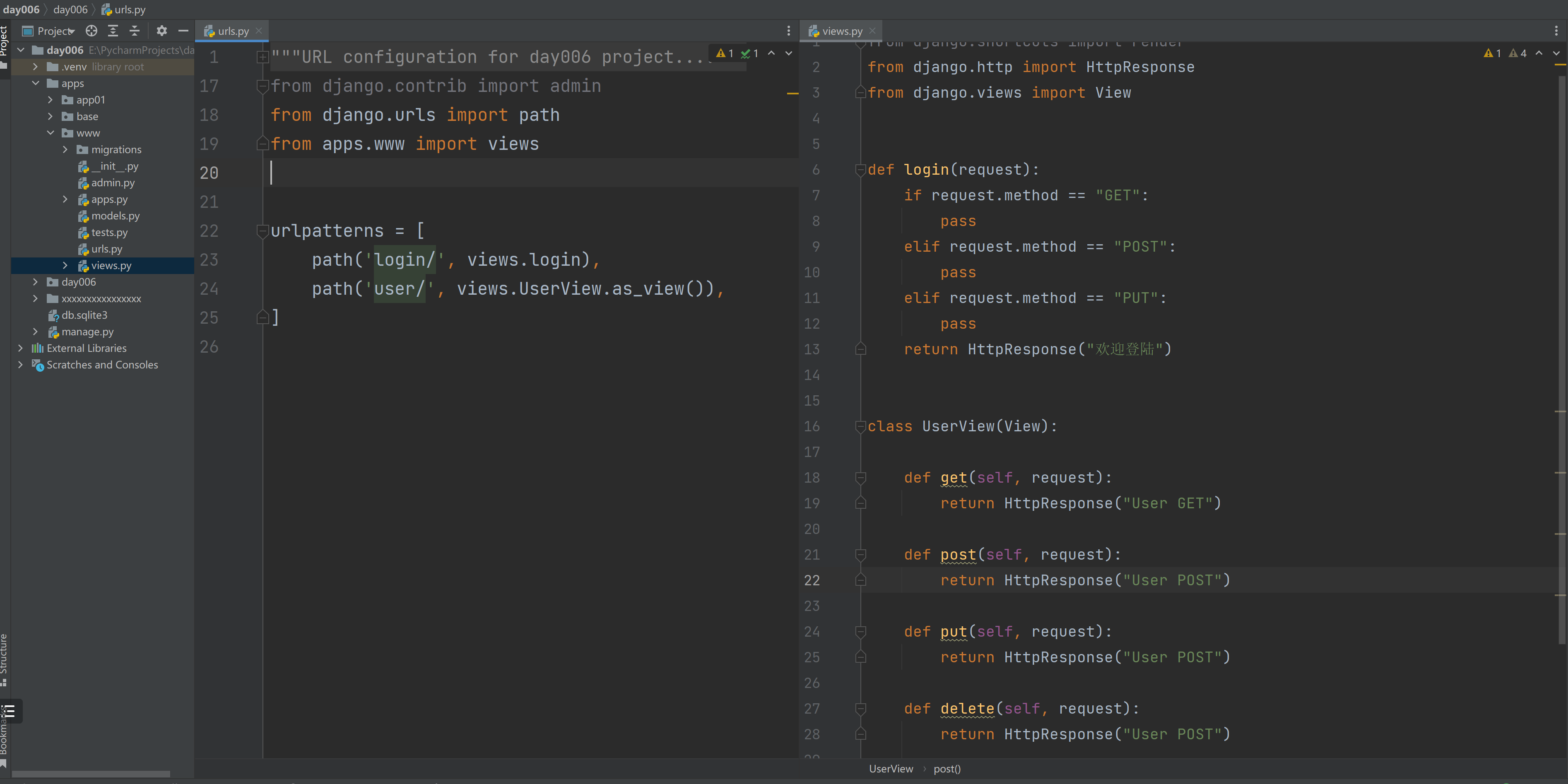
Task: Go to previous highlighted error in views.py
Action: [x=1539, y=53]
